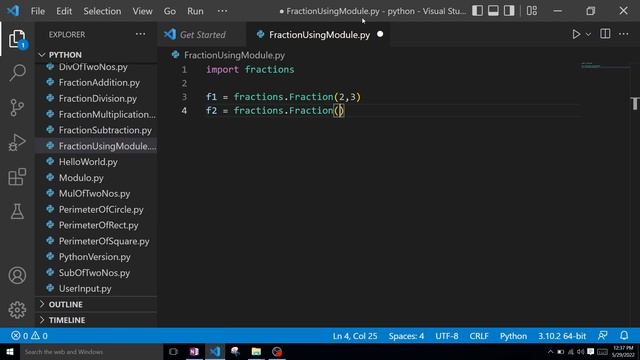The width and height of the screenshot is (640, 360).
Task: Close unsaved FractionUsingModule.py tab dot
Action: coord(380,34)
